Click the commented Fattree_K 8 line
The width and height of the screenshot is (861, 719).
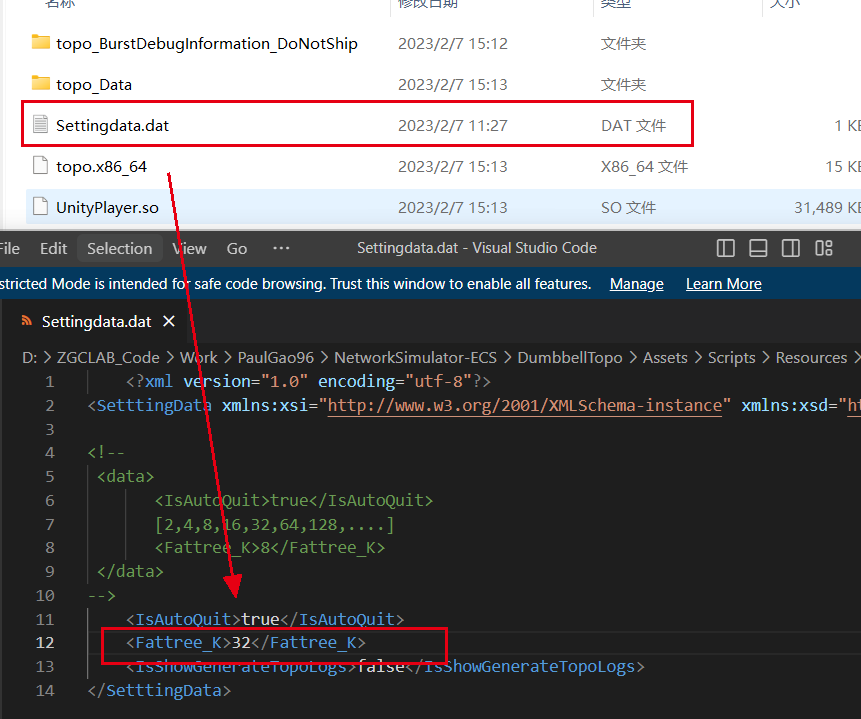tap(270, 548)
